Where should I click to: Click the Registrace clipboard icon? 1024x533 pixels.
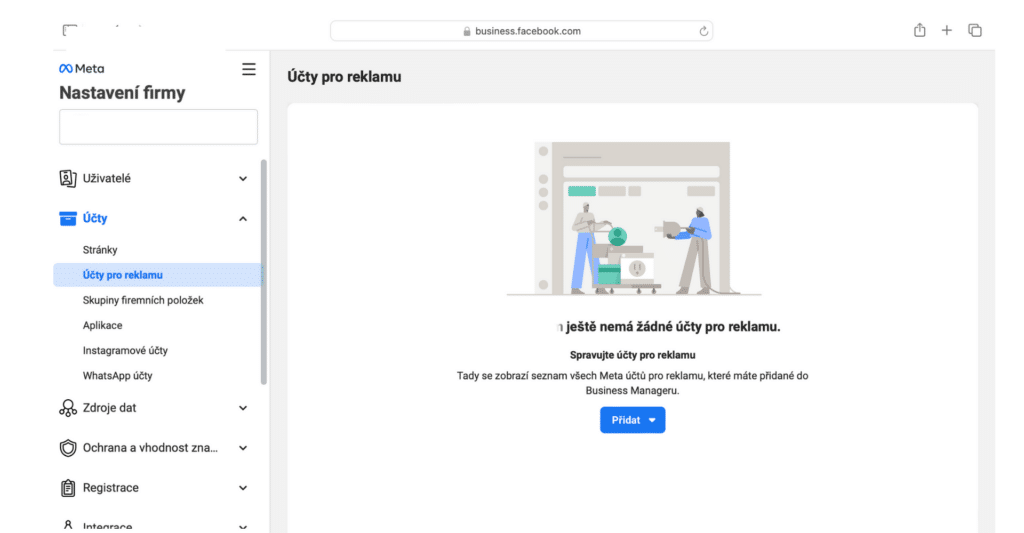(68, 488)
